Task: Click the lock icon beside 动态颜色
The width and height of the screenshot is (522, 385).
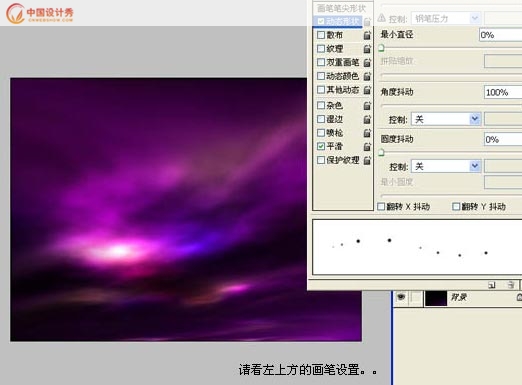Action: [x=367, y=76]
